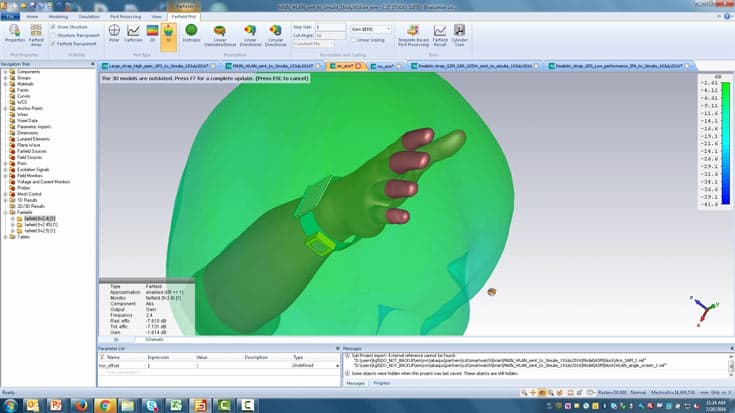Expand the Field Monitors tree node
The width and height of the screenshot is (735, 413).
pos(5,176)
